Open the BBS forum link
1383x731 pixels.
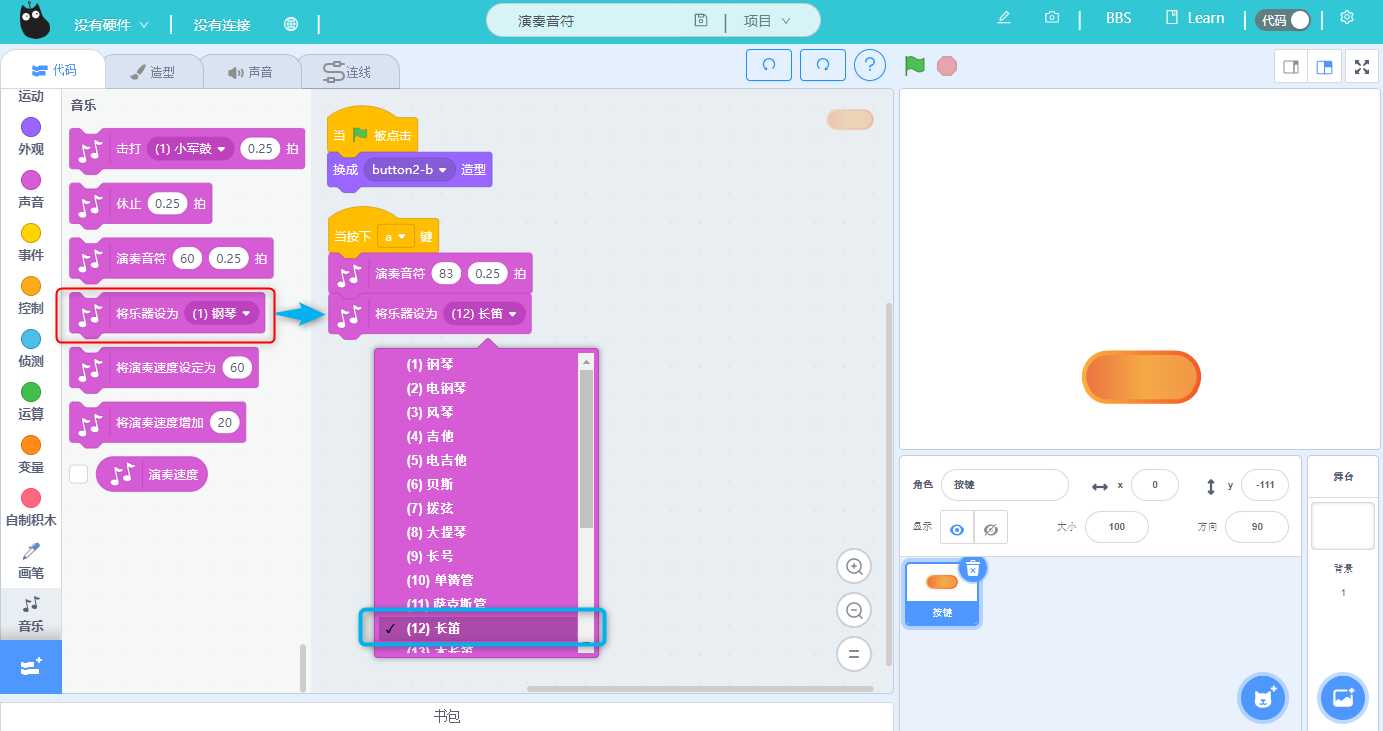[x=1118, y=18]
